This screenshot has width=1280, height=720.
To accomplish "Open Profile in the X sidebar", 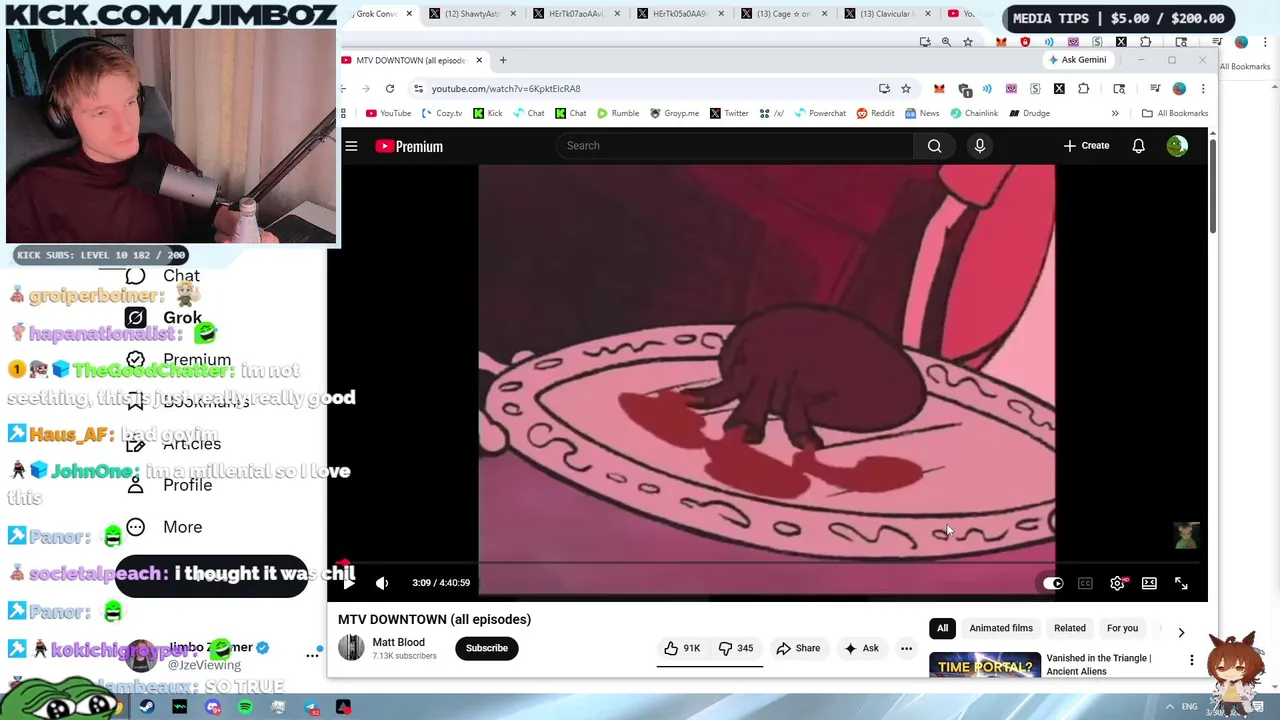I will (x=169, y=485).
